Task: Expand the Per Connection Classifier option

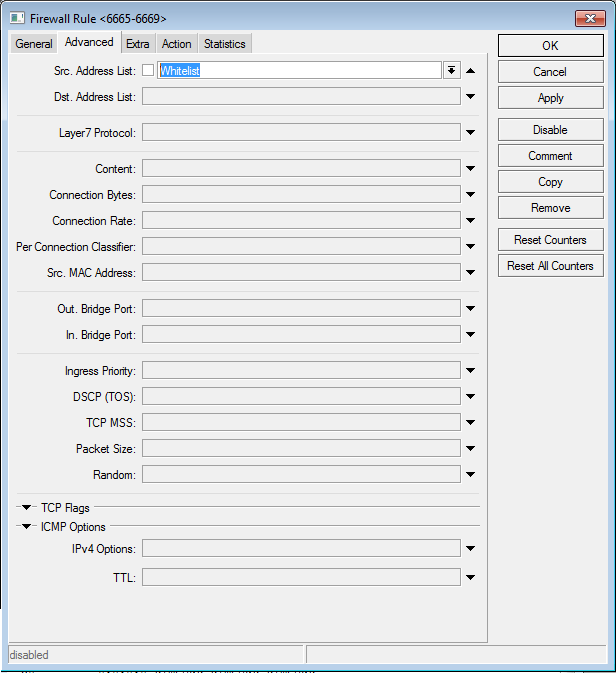Action: (470, 246)
